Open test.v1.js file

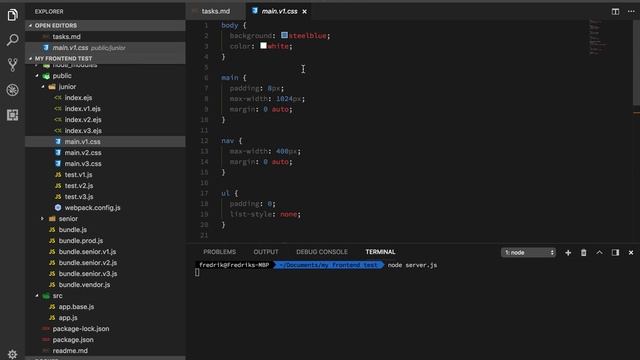click(105, 175)
